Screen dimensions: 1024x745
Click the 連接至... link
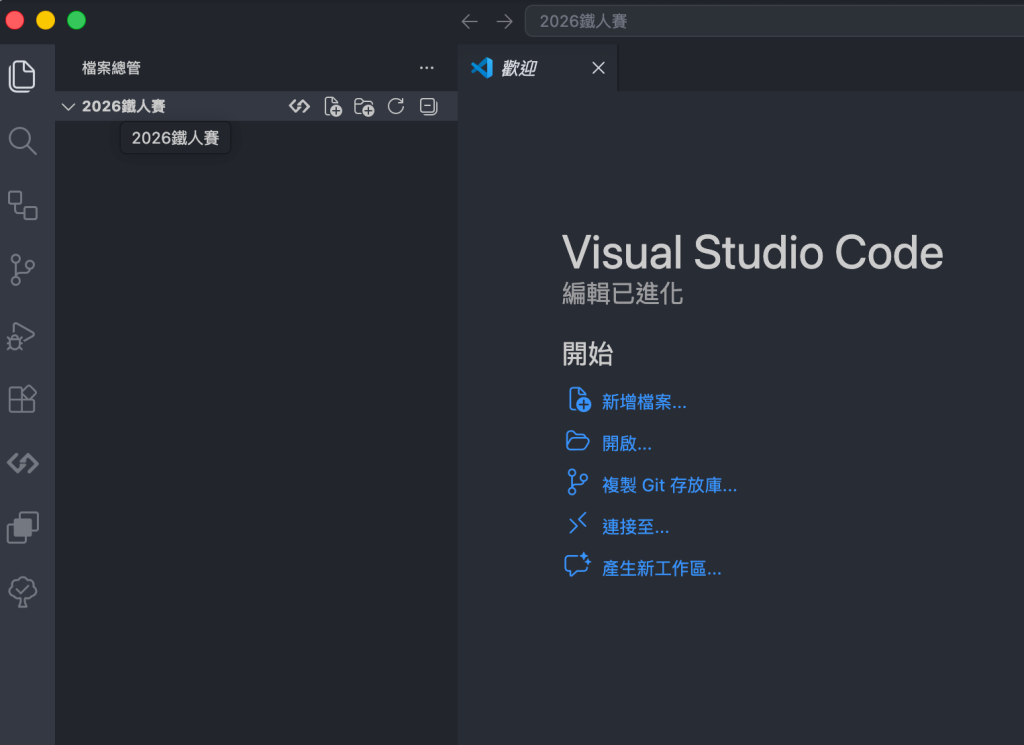(635, 527)
